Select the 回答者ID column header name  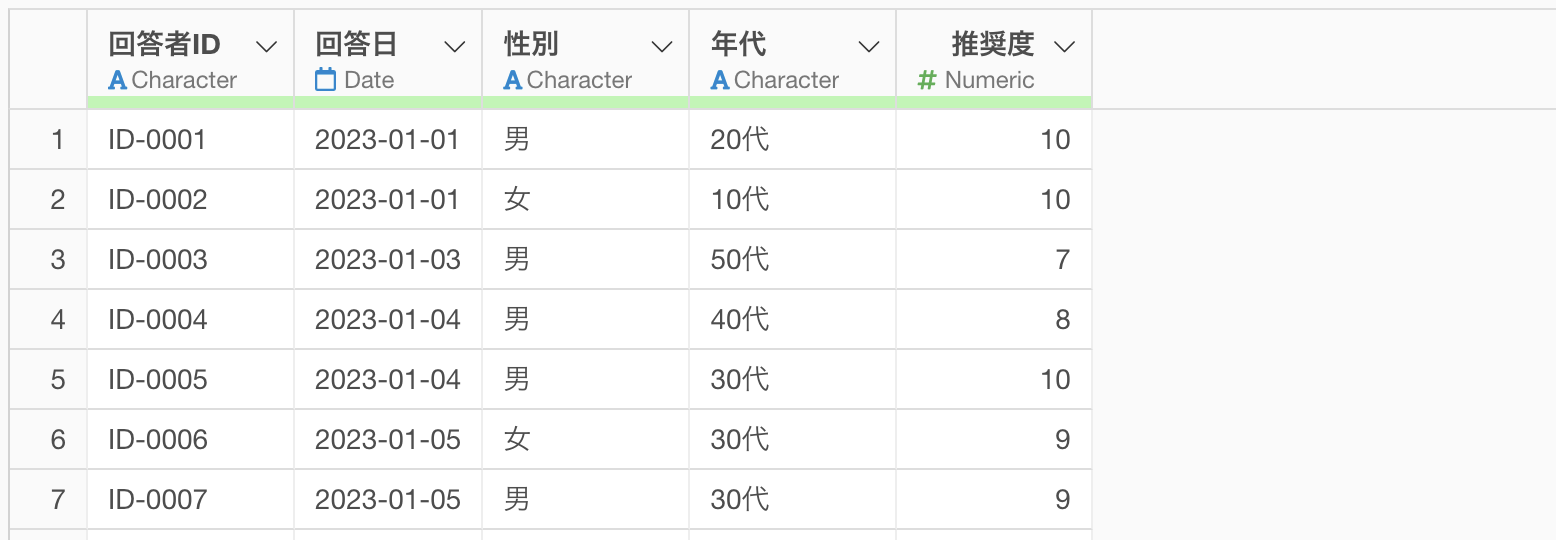[164, 45]
